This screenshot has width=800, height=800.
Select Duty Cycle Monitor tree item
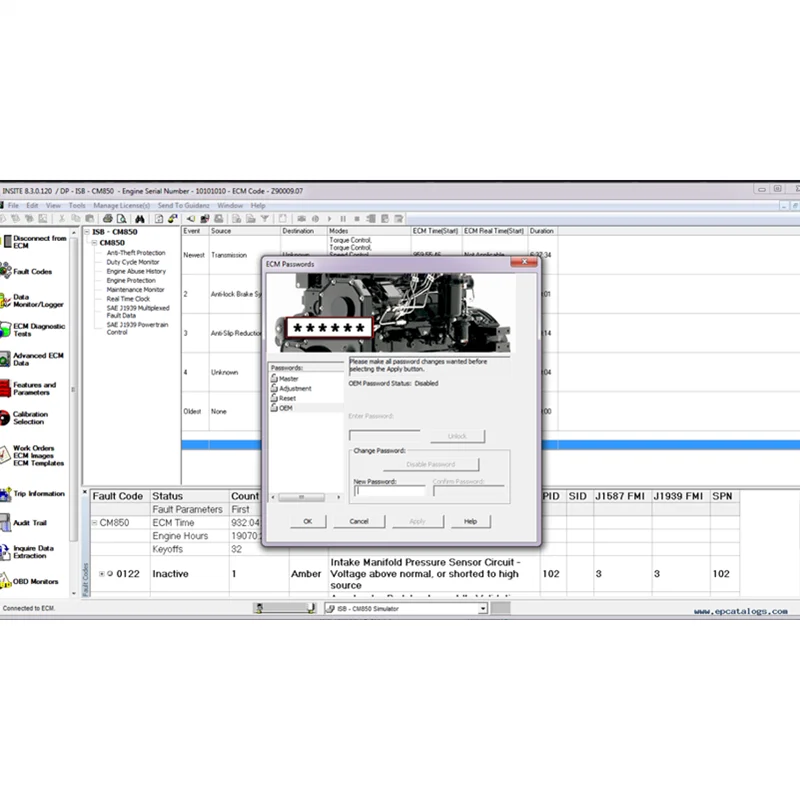[133, 262]
